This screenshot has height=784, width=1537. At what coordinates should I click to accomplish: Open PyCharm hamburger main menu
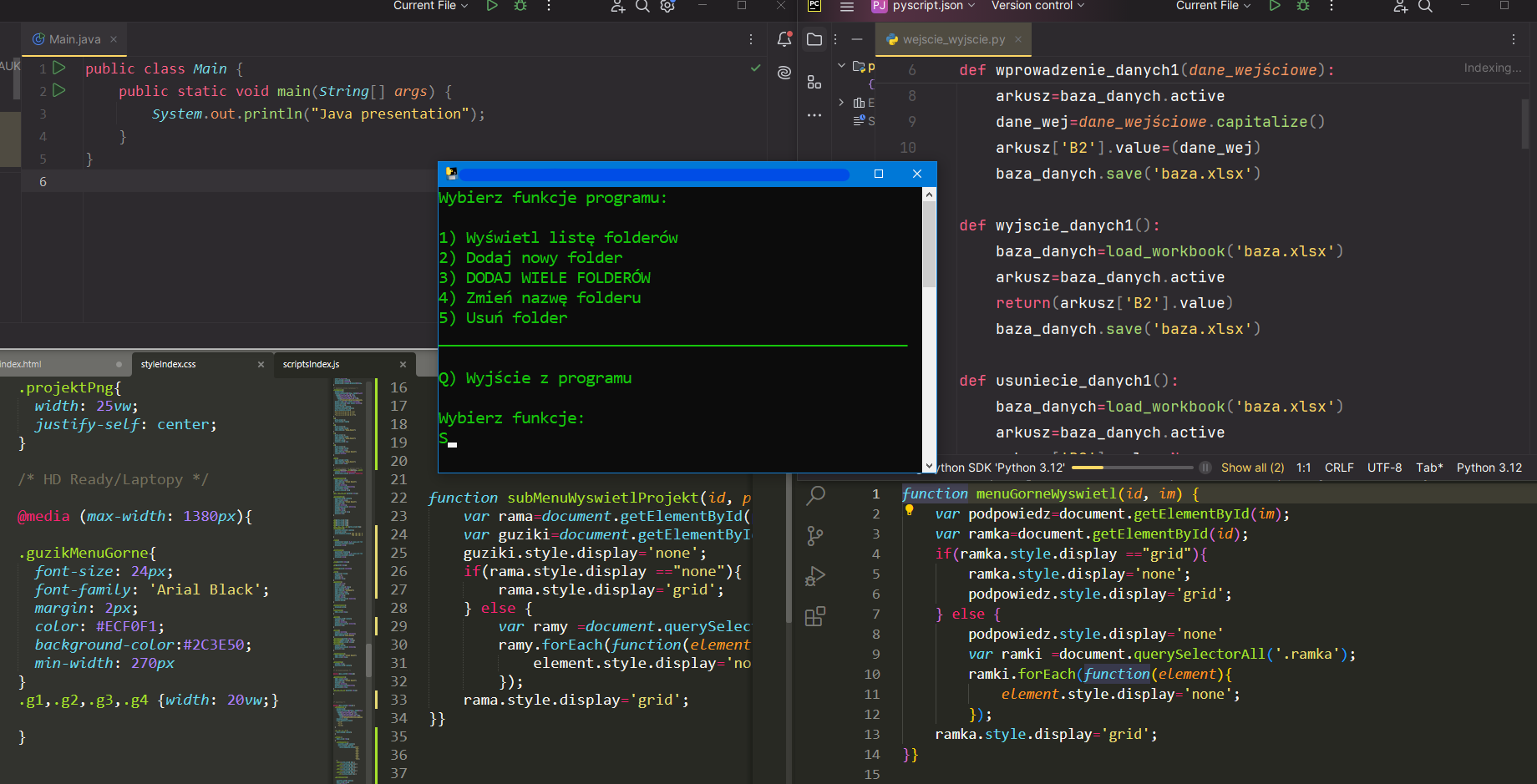click(x=846, y=7)
